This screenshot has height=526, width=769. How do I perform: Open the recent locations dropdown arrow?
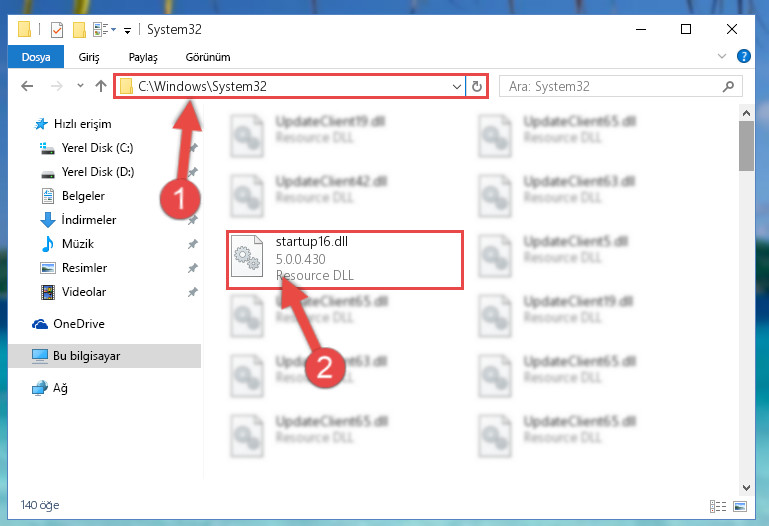point(80,86)
